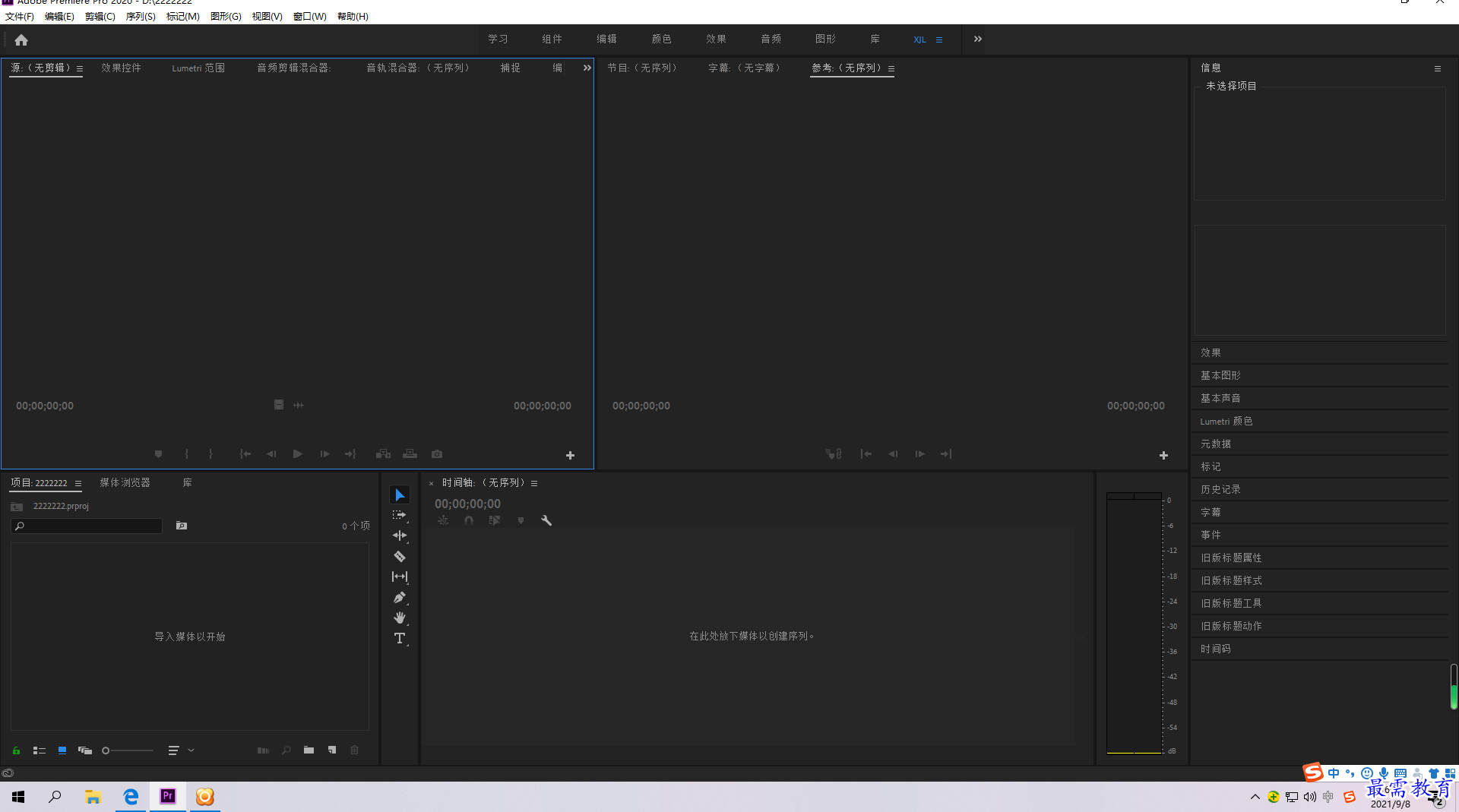Select the Type tool
1459x812 pixels.
point(400,639)
